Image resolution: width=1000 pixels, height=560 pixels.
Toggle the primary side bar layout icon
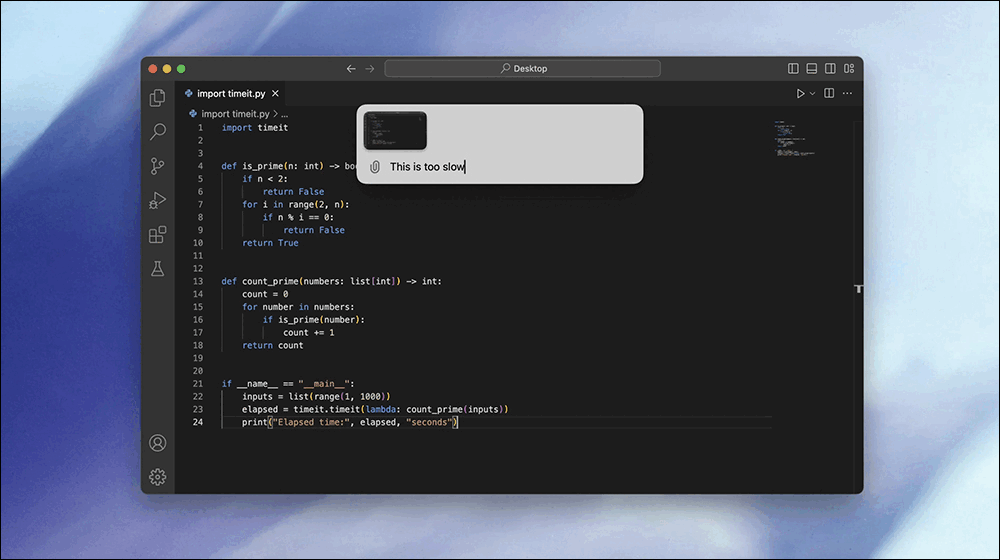793,68
